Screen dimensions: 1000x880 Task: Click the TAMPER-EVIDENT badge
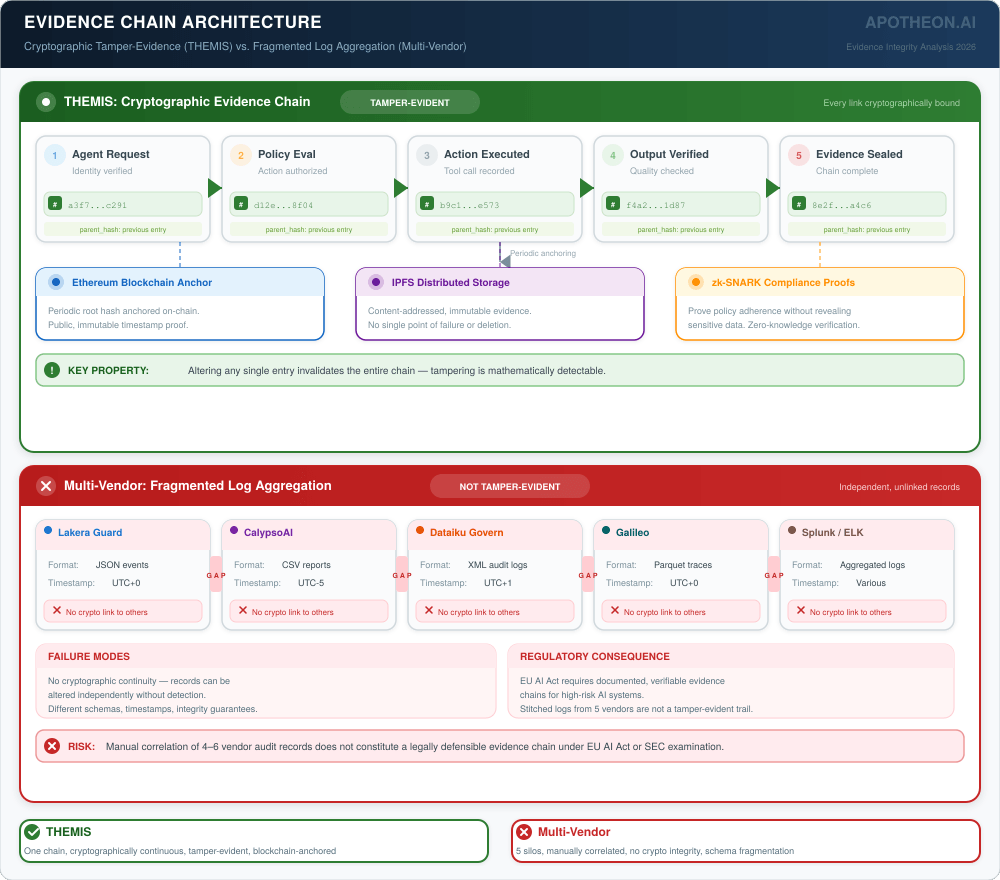pos(410,102)
